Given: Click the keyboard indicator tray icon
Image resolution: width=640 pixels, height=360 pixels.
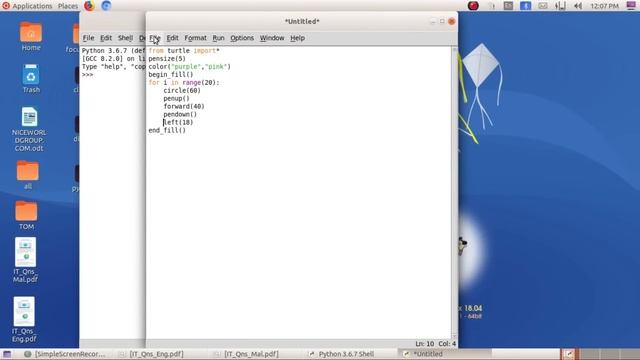Looking at the screenshot, I should [508, 6].
